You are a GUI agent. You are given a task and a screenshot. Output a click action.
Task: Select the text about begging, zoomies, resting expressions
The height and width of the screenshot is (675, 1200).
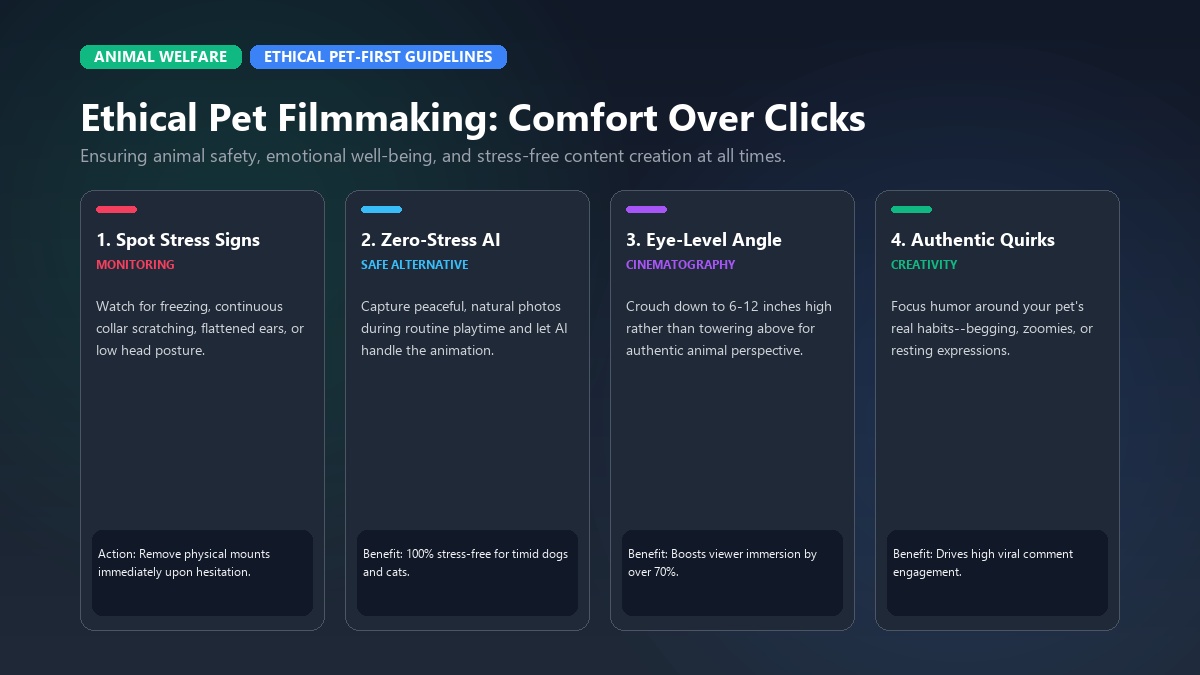coord(992,328)
